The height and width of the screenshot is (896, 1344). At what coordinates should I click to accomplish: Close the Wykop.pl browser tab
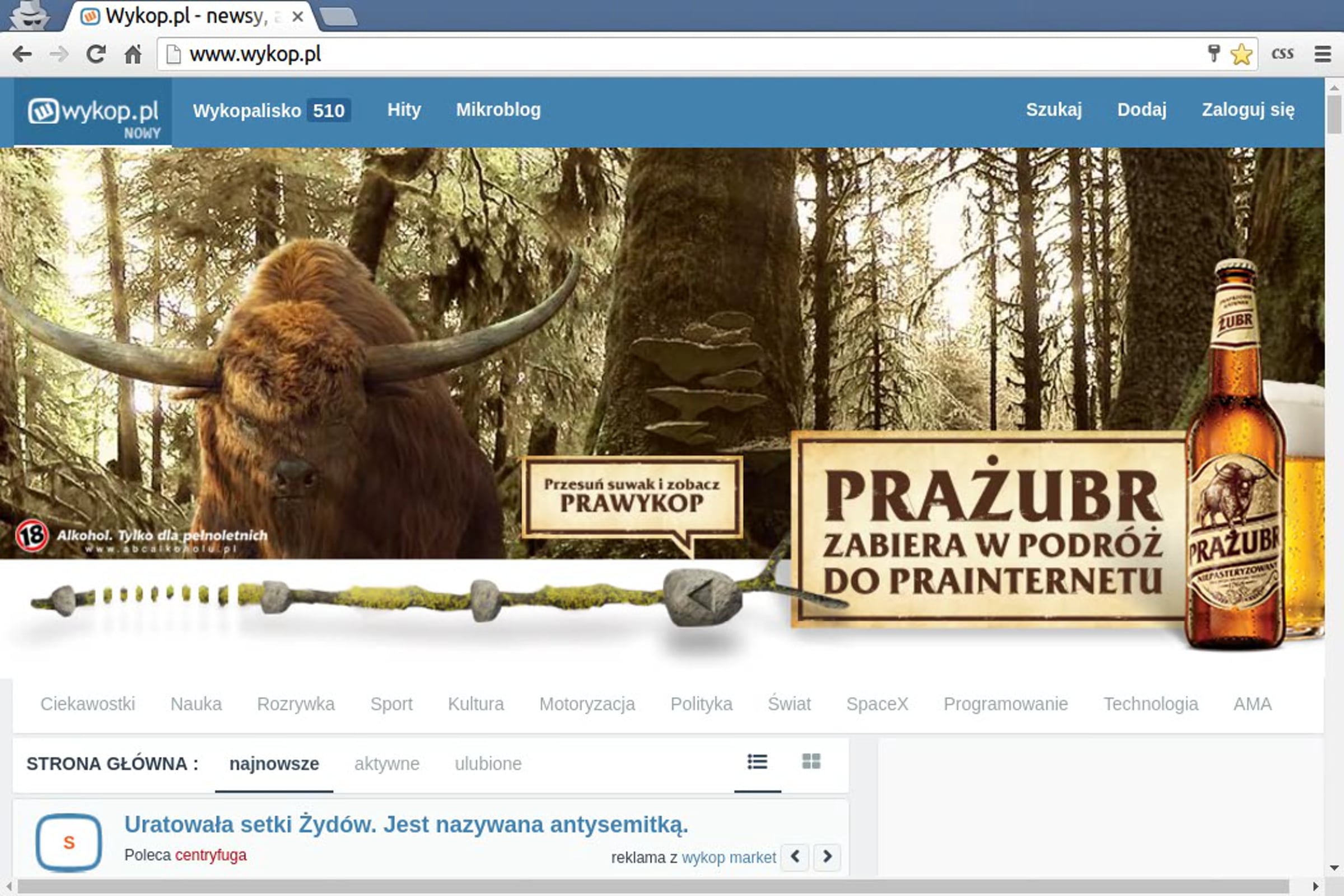click(x=297, y=17)
